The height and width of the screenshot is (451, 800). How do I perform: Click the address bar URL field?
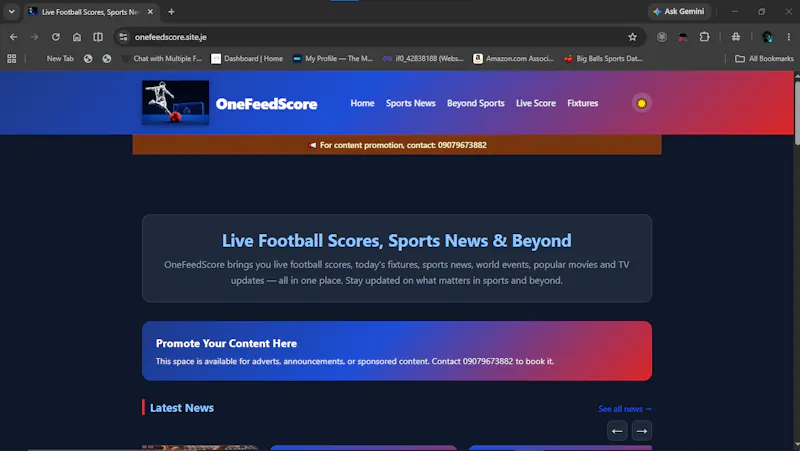(x=378, y=37)
